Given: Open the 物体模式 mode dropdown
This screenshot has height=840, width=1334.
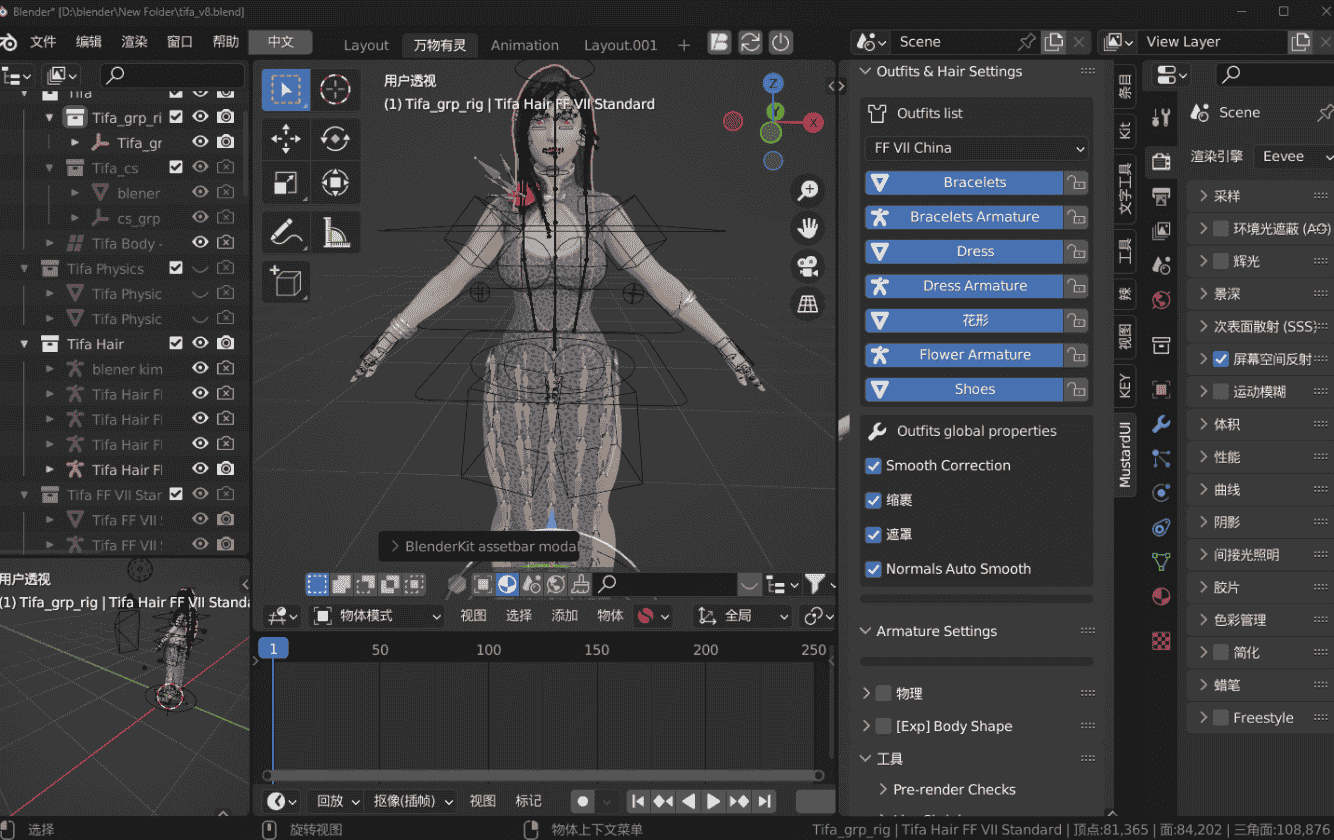Looking at the screenshot, I should click(x=378, y=616).
